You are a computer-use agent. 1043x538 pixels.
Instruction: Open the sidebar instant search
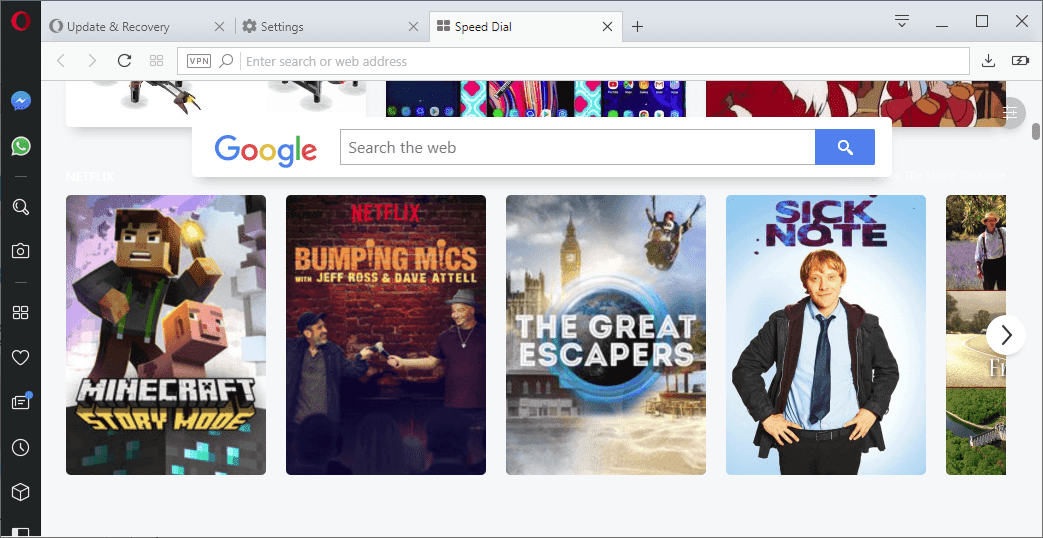[21, 207]
